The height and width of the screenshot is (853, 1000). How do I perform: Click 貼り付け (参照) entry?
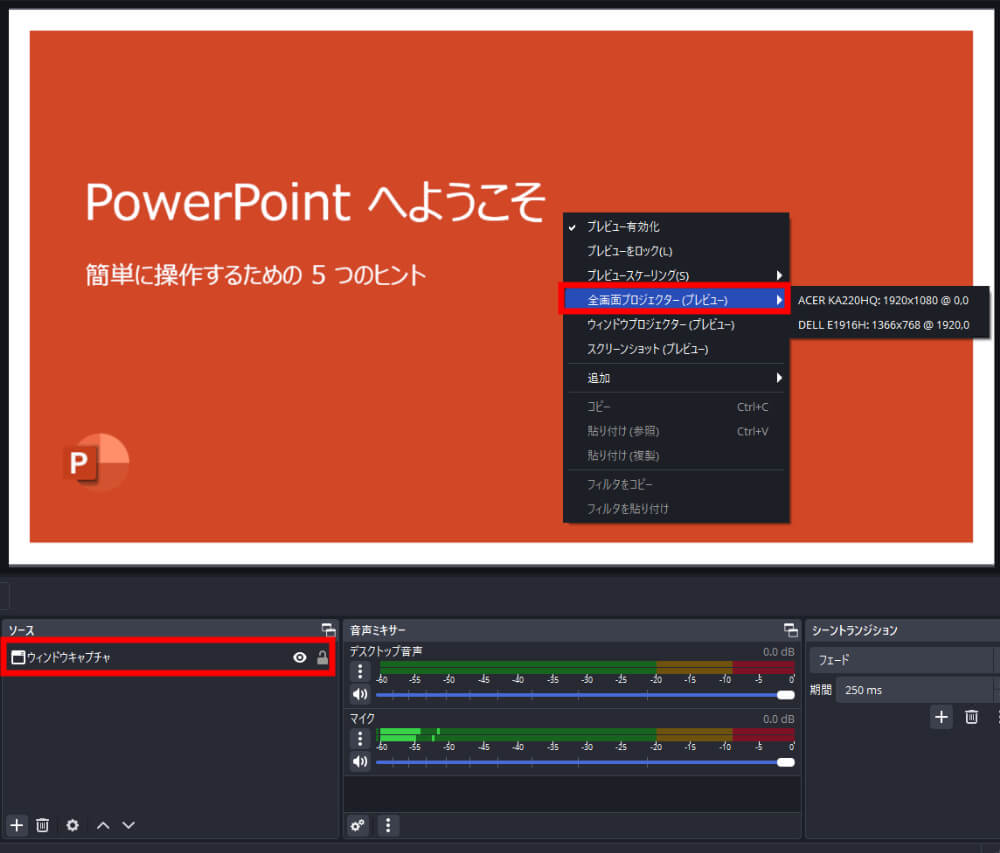pos(676,431)
